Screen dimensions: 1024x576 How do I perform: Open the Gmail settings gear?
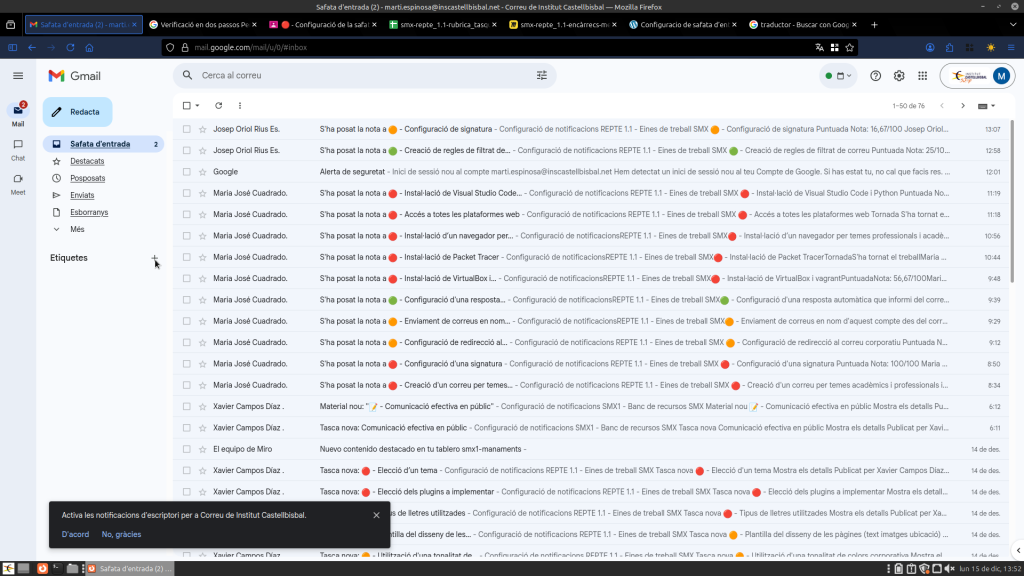(x=899, y=76)
